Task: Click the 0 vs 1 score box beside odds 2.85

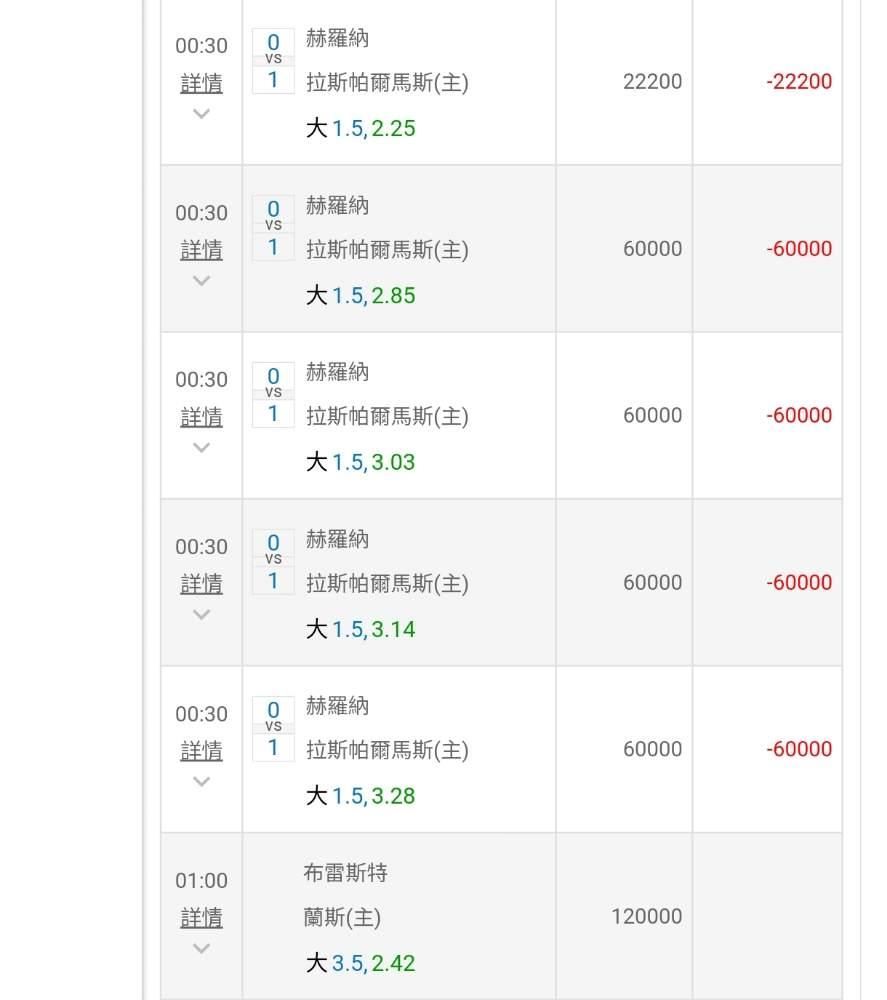Action: (x=273, y=228)
